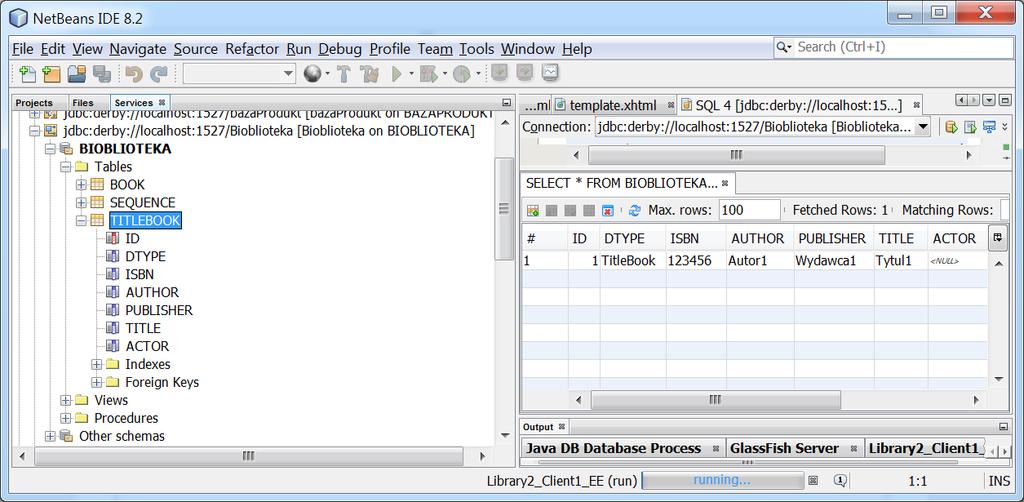This screenshot has height=502, width=1024.
Task: Open the Refactor menu
Action: tap(252, 49)
